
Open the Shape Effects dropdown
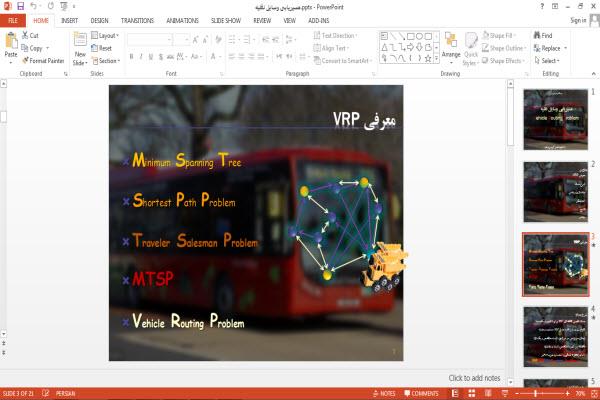click(x=503, y=60)
